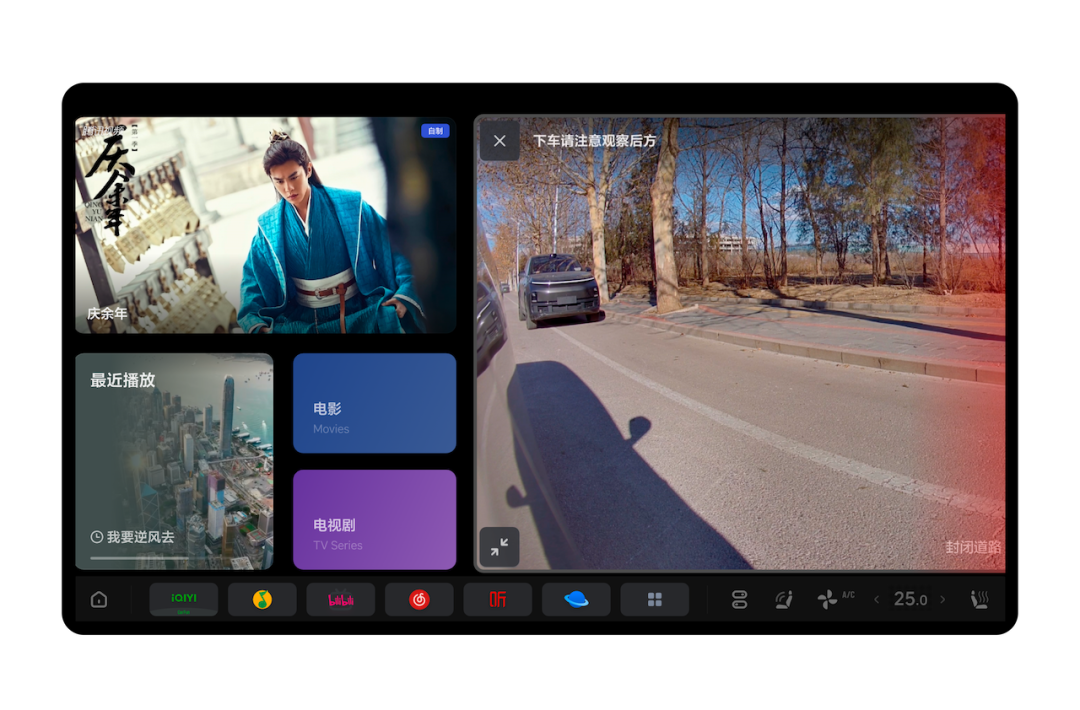Viewport: 1080px width, 710px height.
Task: Resume 我要逆风去 in recently played
Action: tap(174, 461)
